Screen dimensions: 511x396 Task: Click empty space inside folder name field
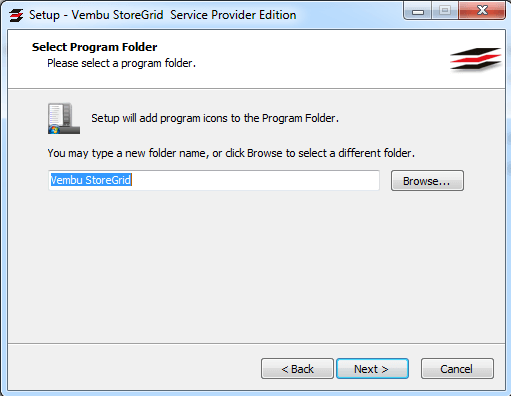[255, 180]
